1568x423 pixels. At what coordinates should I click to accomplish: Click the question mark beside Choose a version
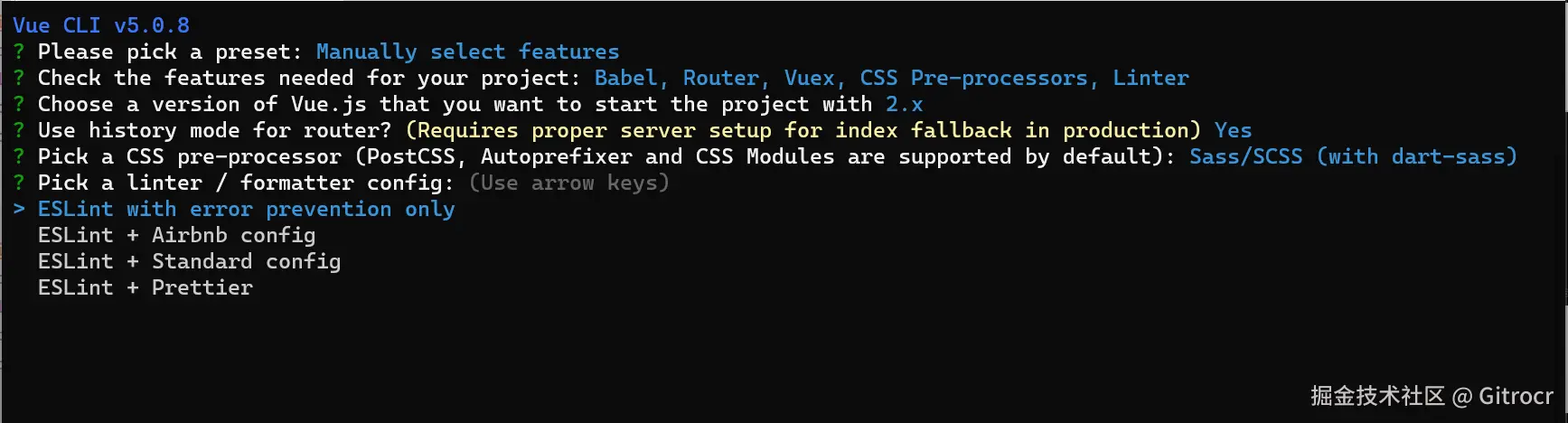(x=19, y=105)
